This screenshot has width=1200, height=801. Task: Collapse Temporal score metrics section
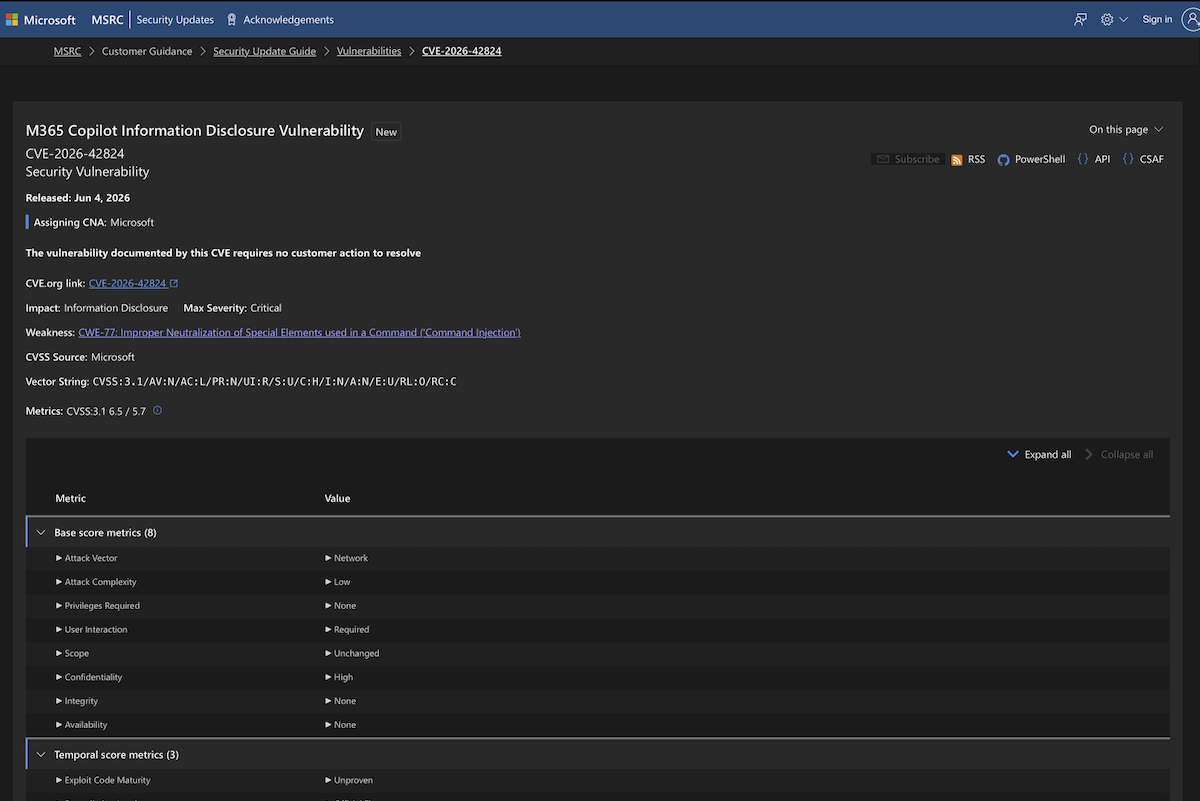pos(41,755)
